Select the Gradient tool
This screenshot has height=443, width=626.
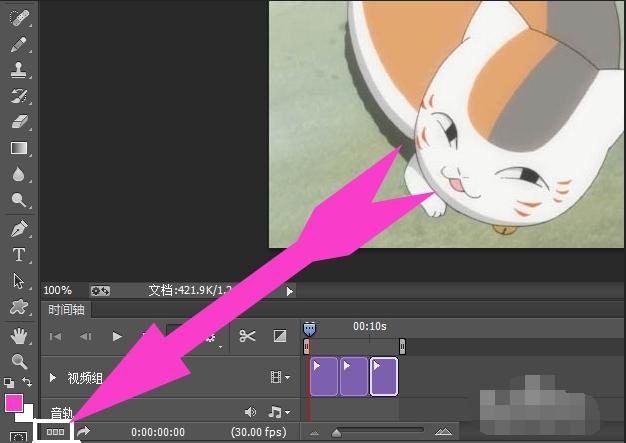tap(19, 148)
